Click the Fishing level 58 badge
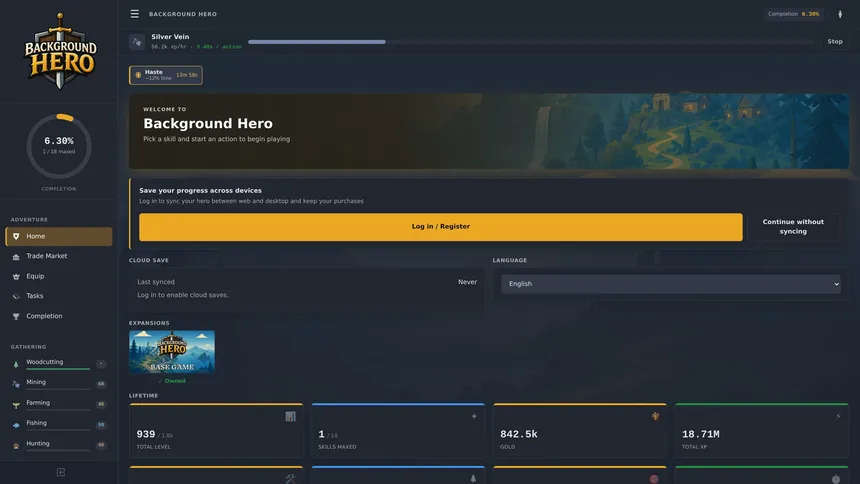The height and width of the screenshot is (484, 860). click(101, 425)
